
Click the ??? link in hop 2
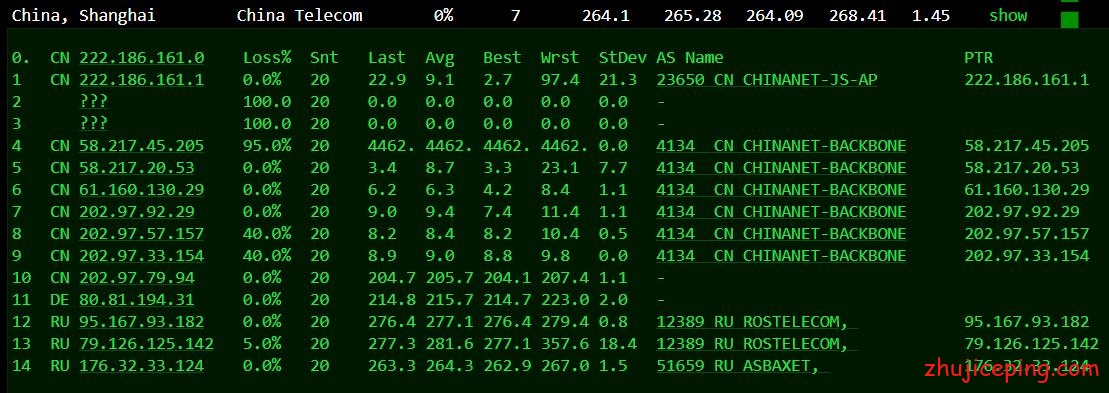(93, 102)
